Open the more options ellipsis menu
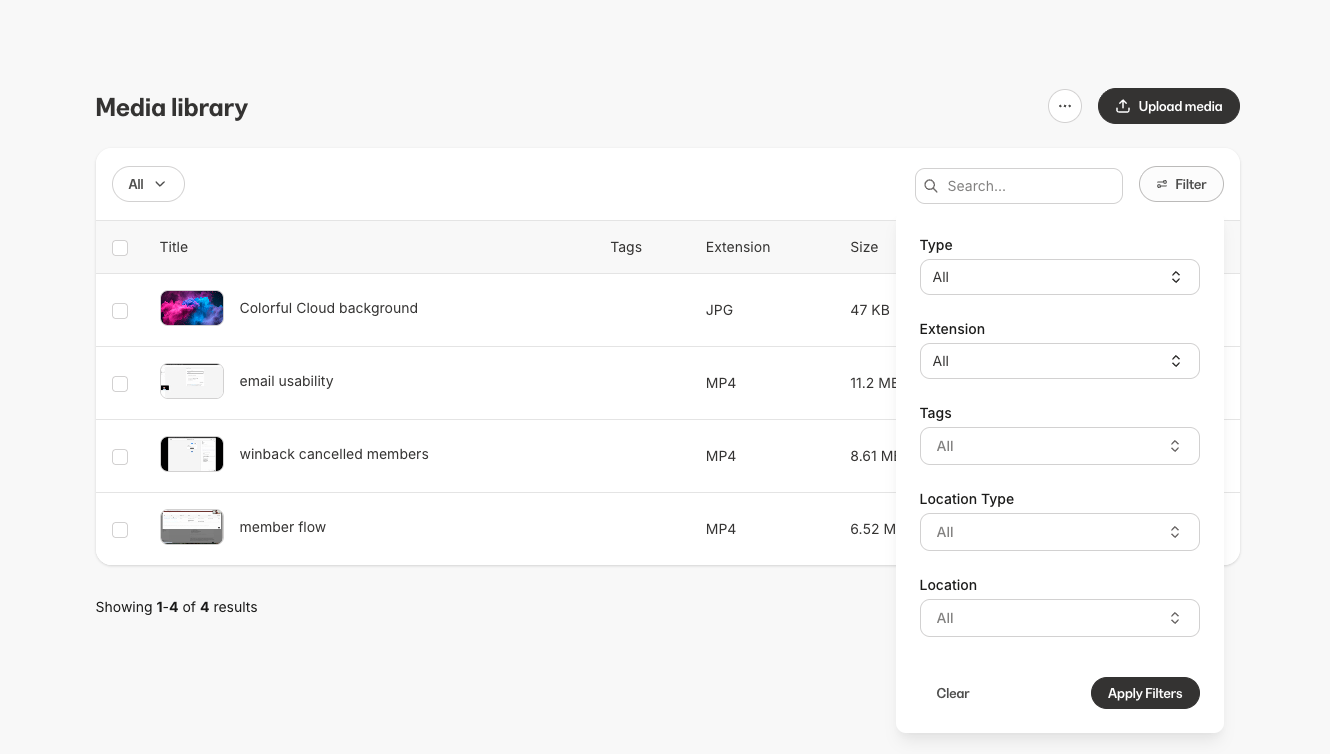The width and height of the screenshot is (1330, 754). 1065,106
